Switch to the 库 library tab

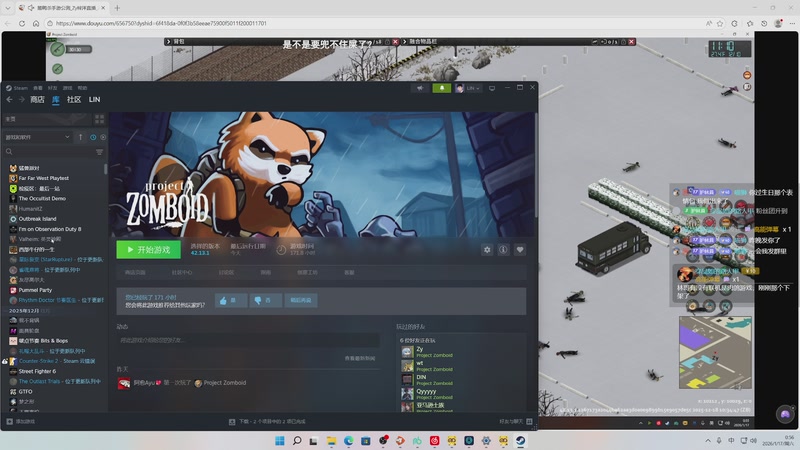(56, 99)
